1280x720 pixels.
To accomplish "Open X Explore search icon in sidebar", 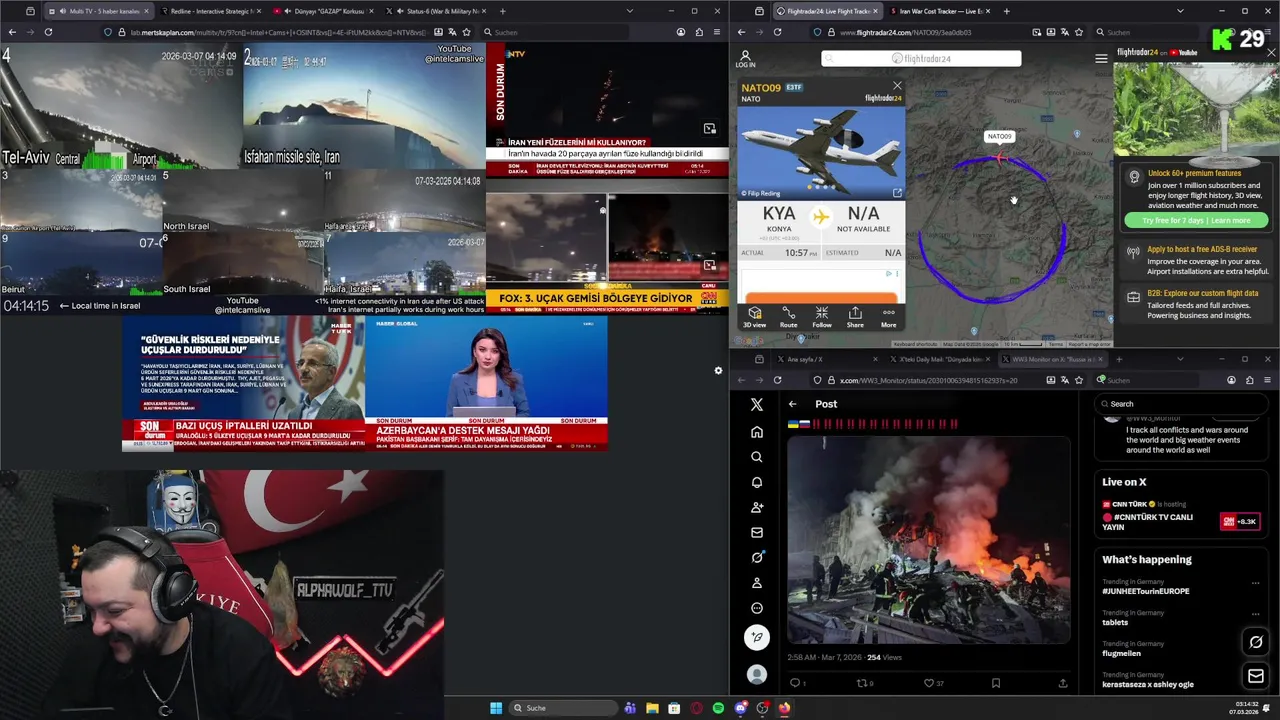I will click(x=757, y=457).
